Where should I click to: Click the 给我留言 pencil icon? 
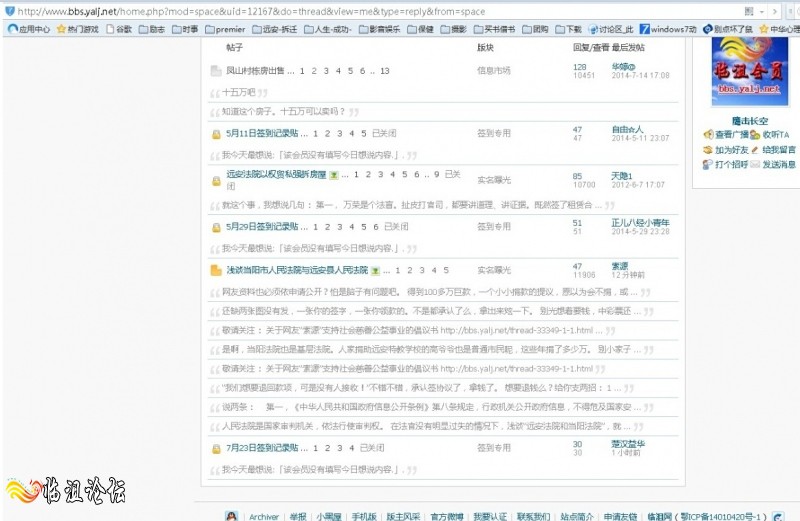coord(755,150)
